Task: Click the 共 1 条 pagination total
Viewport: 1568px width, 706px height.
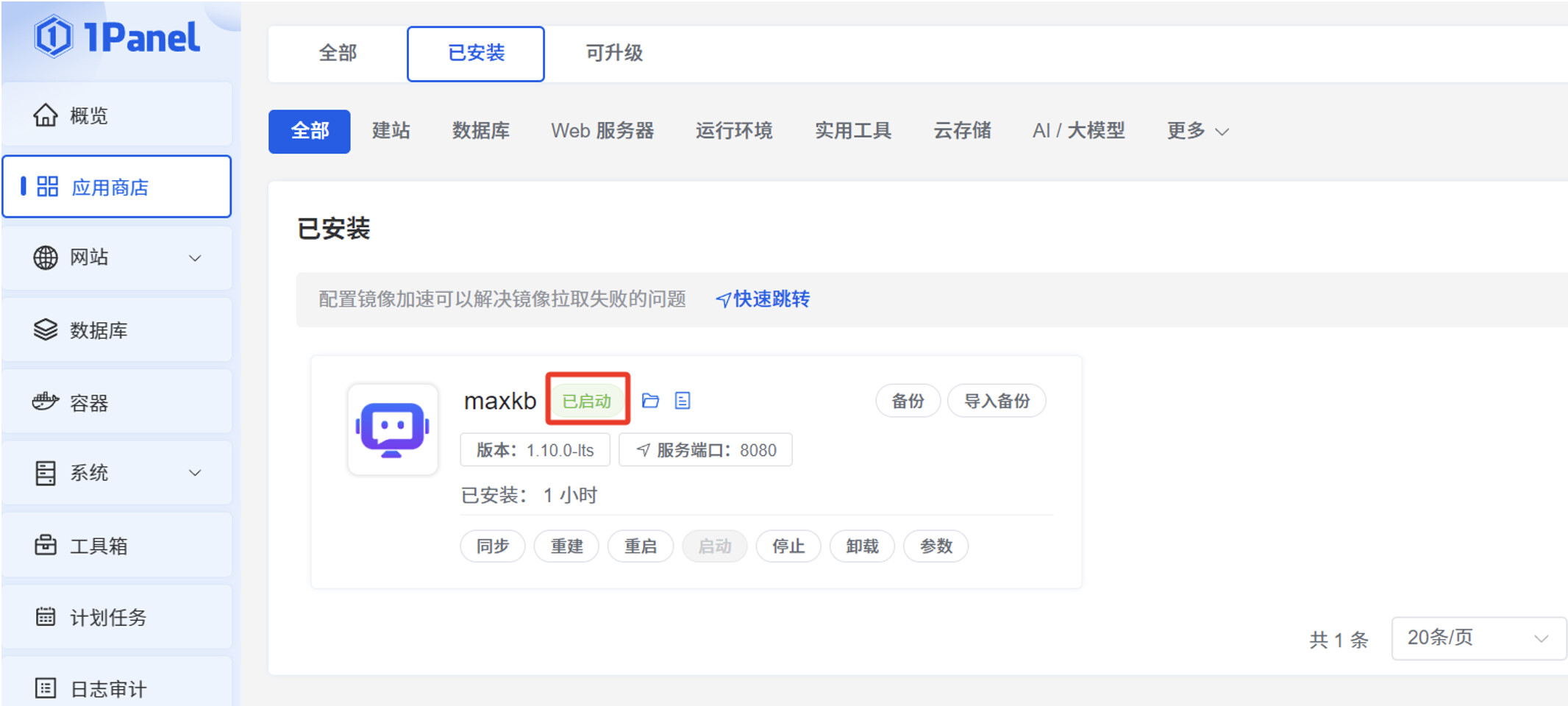Action: point(1339,640)
